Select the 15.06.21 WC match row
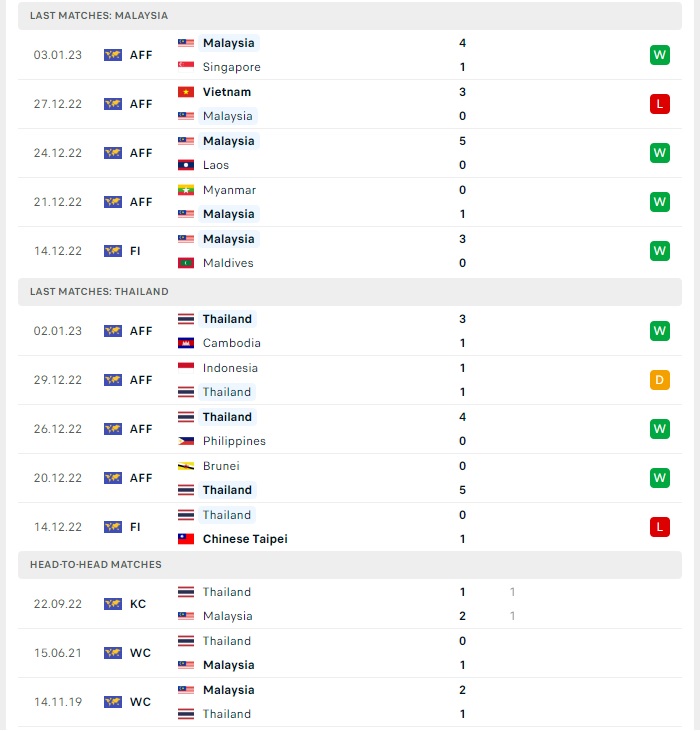The image size is (700, 731). point(350,653)
